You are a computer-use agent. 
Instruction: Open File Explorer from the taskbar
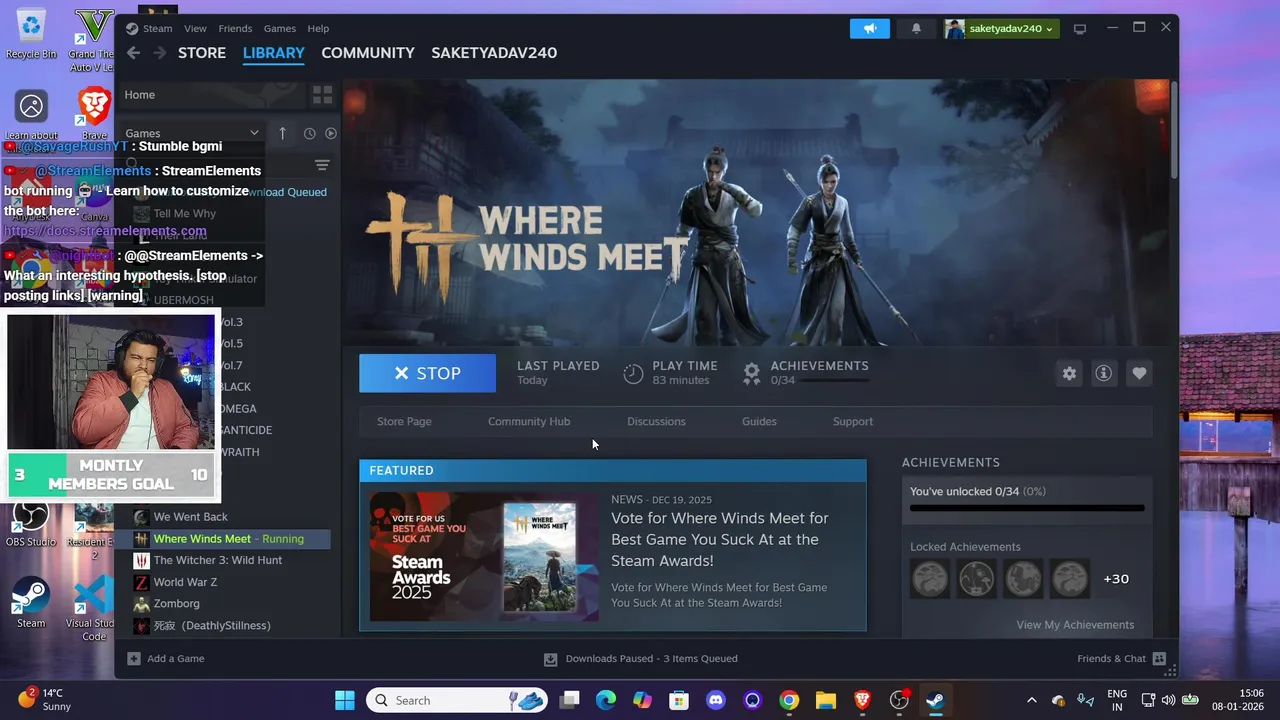(826, 700)
